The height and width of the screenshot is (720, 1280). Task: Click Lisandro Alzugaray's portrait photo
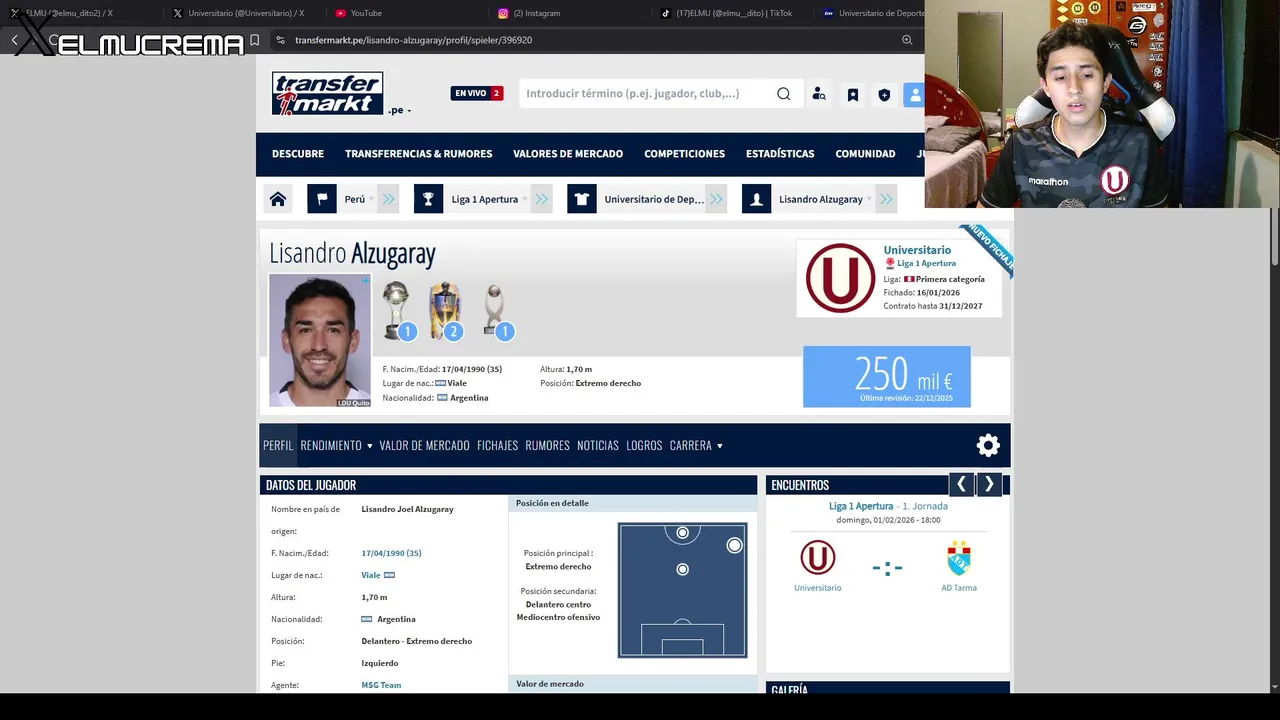tap(320, 340)
